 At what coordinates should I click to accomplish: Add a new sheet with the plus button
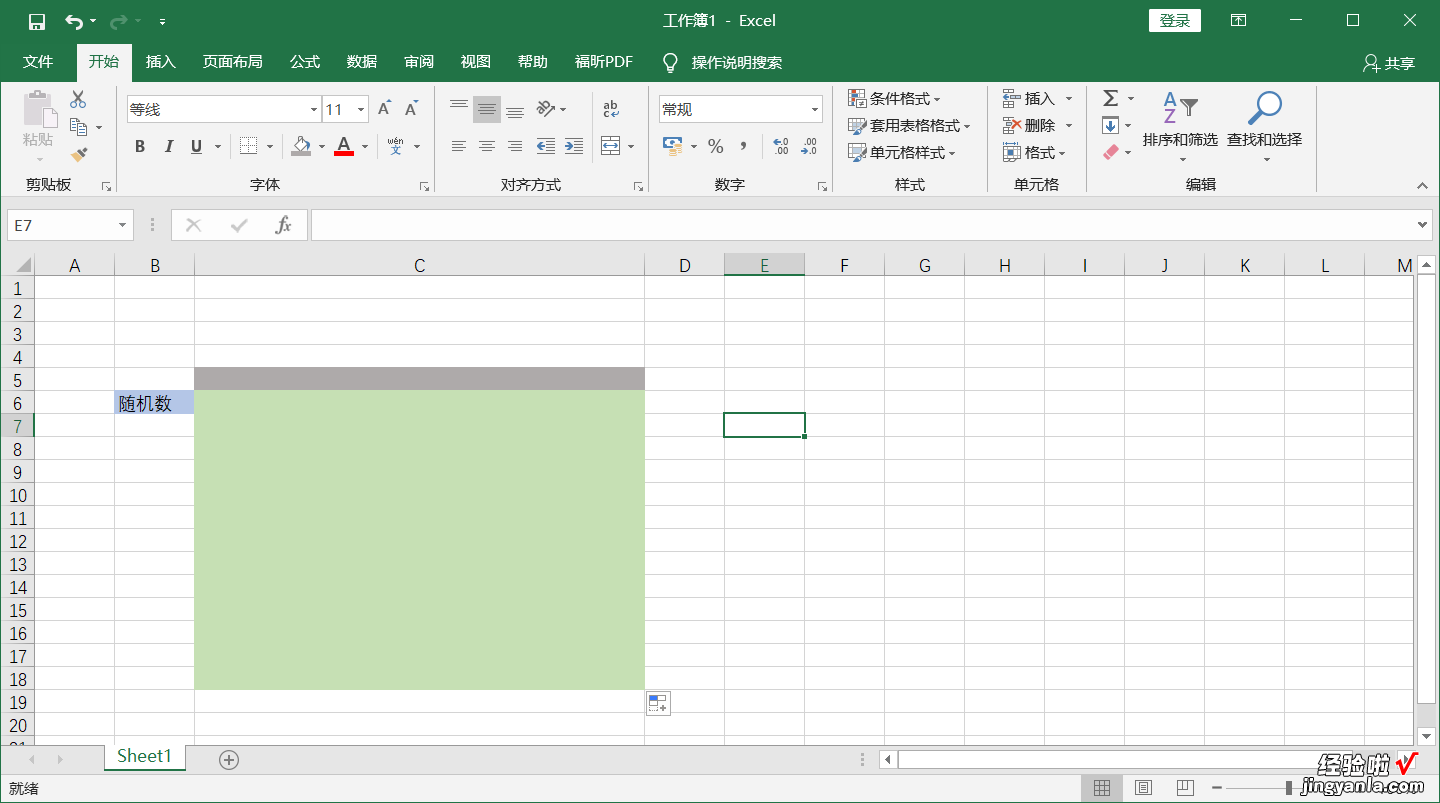[229, 760]
